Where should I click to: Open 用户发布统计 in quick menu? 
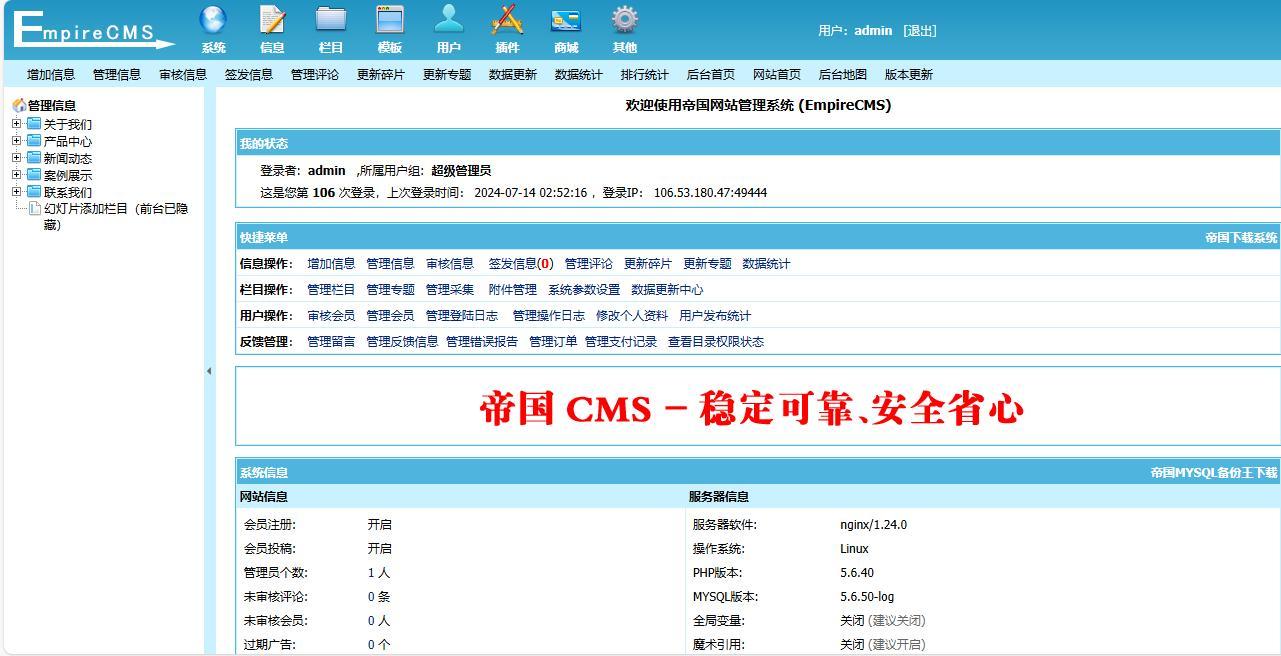pyautogui.click(x=715, y=316)
